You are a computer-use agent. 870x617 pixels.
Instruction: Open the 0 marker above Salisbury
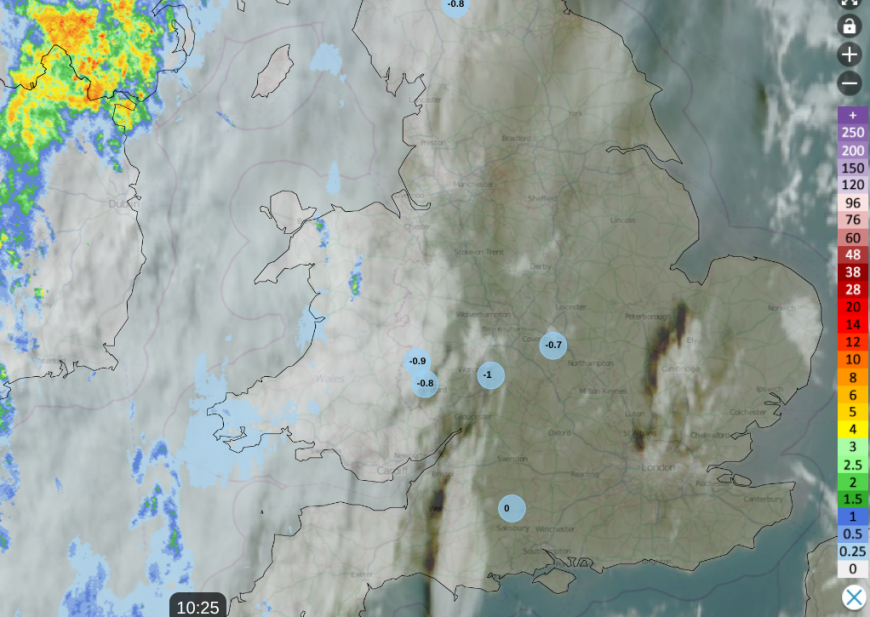coord(512,508)
